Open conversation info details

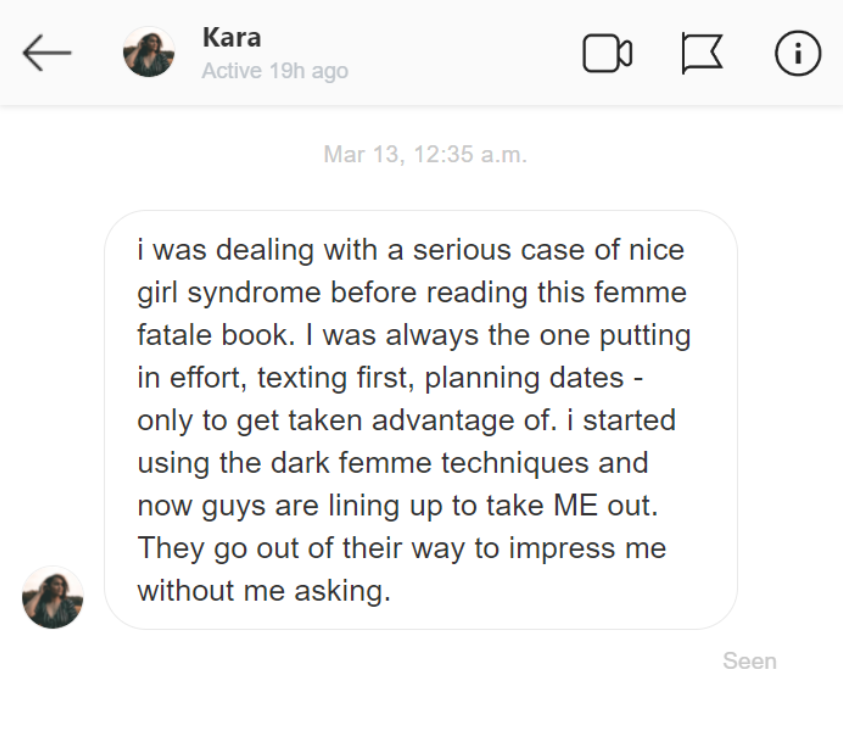coord(797,53)
